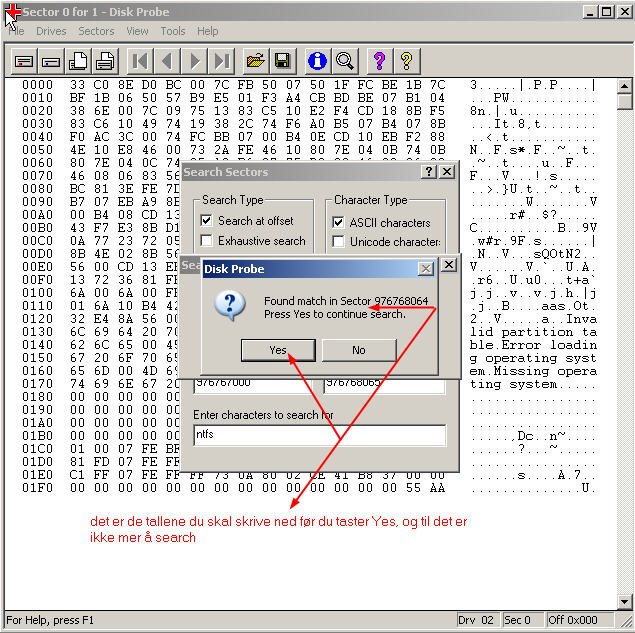The image size is (635, 633).
Task: Click the hex offset row 01F0
Action: tap(37, 488)
